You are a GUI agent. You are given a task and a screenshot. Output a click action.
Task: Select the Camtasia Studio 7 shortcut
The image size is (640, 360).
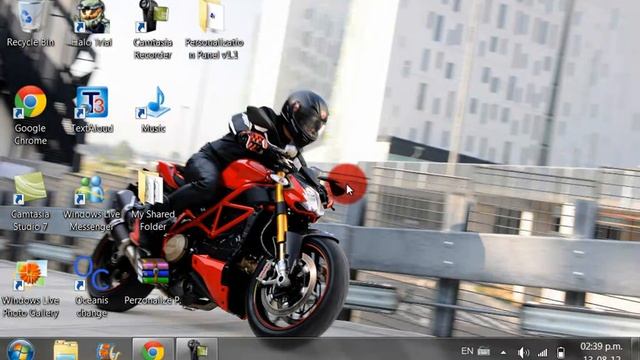pyautogui.click(x=30, y=202)
